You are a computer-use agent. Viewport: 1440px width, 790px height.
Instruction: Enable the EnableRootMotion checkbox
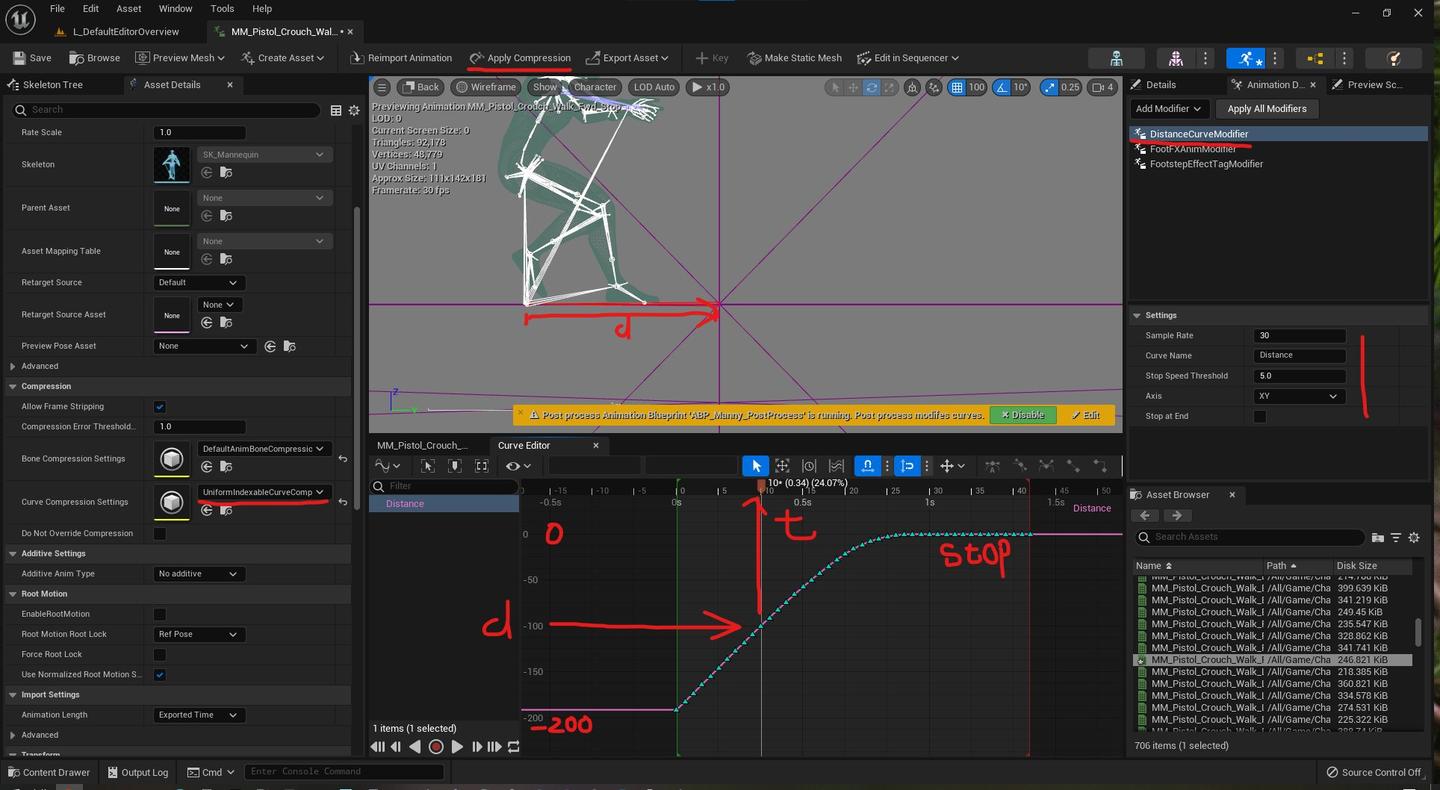[x=159, y=614]
